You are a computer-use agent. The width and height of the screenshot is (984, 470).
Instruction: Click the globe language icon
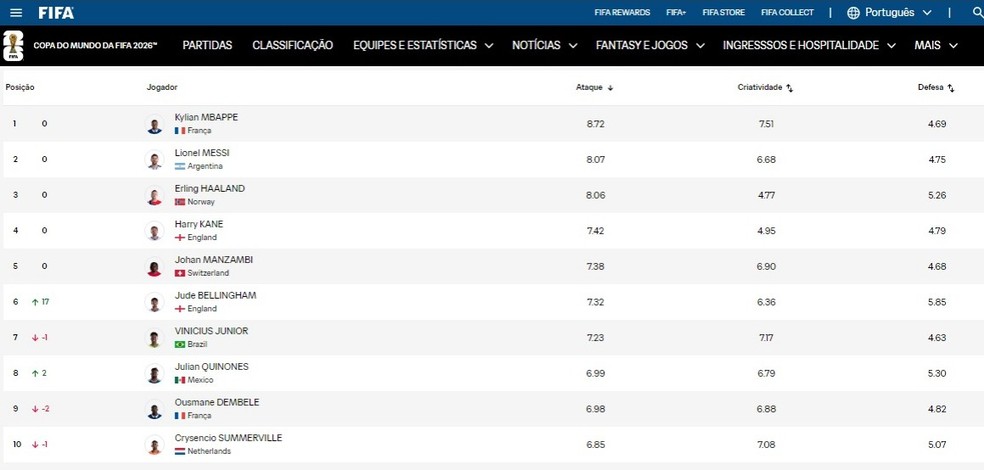pos(853,13)
